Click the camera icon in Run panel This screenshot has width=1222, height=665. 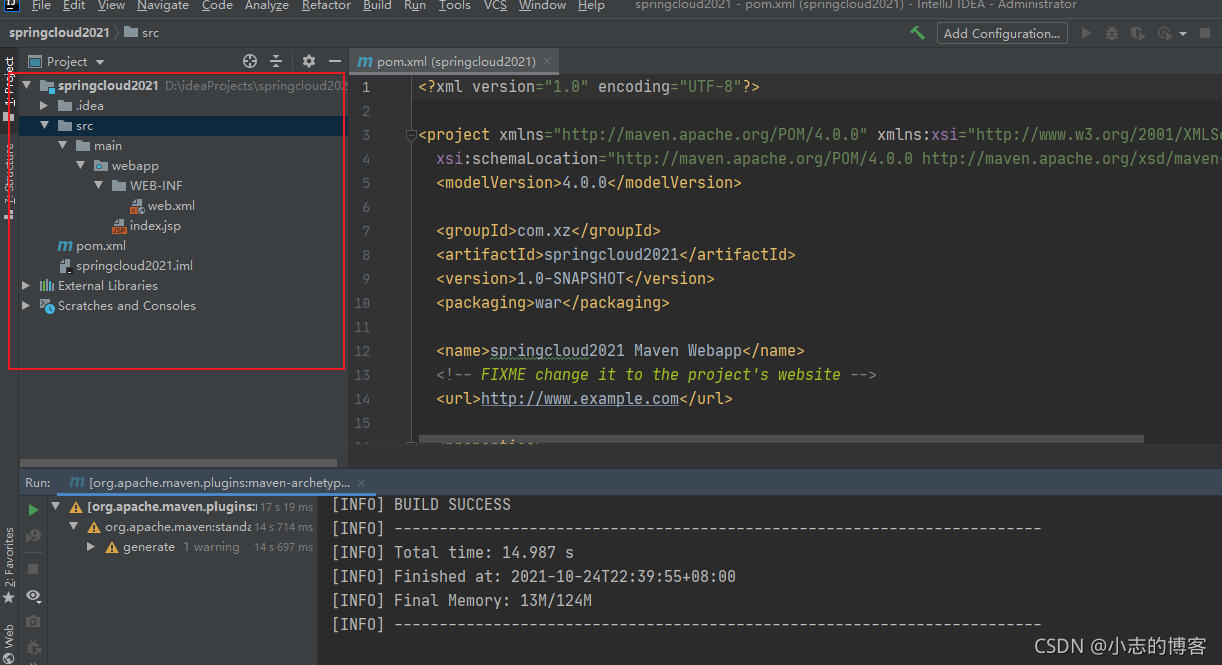pyautogui.click(x=33, y=622)
